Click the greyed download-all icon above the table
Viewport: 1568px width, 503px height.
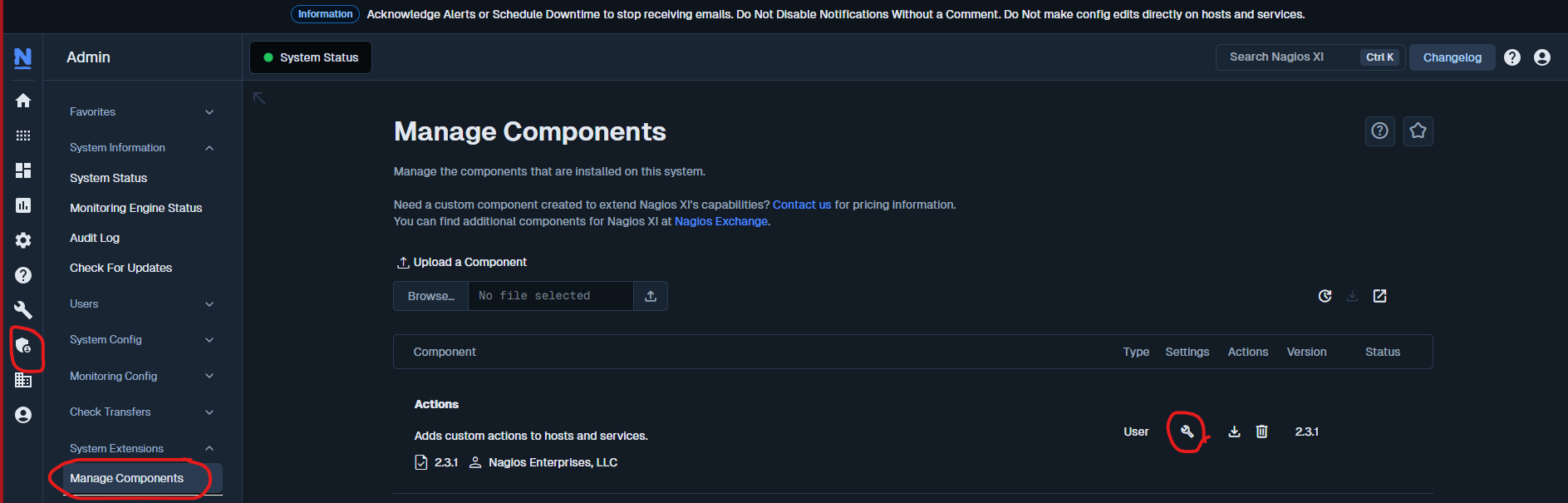click(1353, 296)
